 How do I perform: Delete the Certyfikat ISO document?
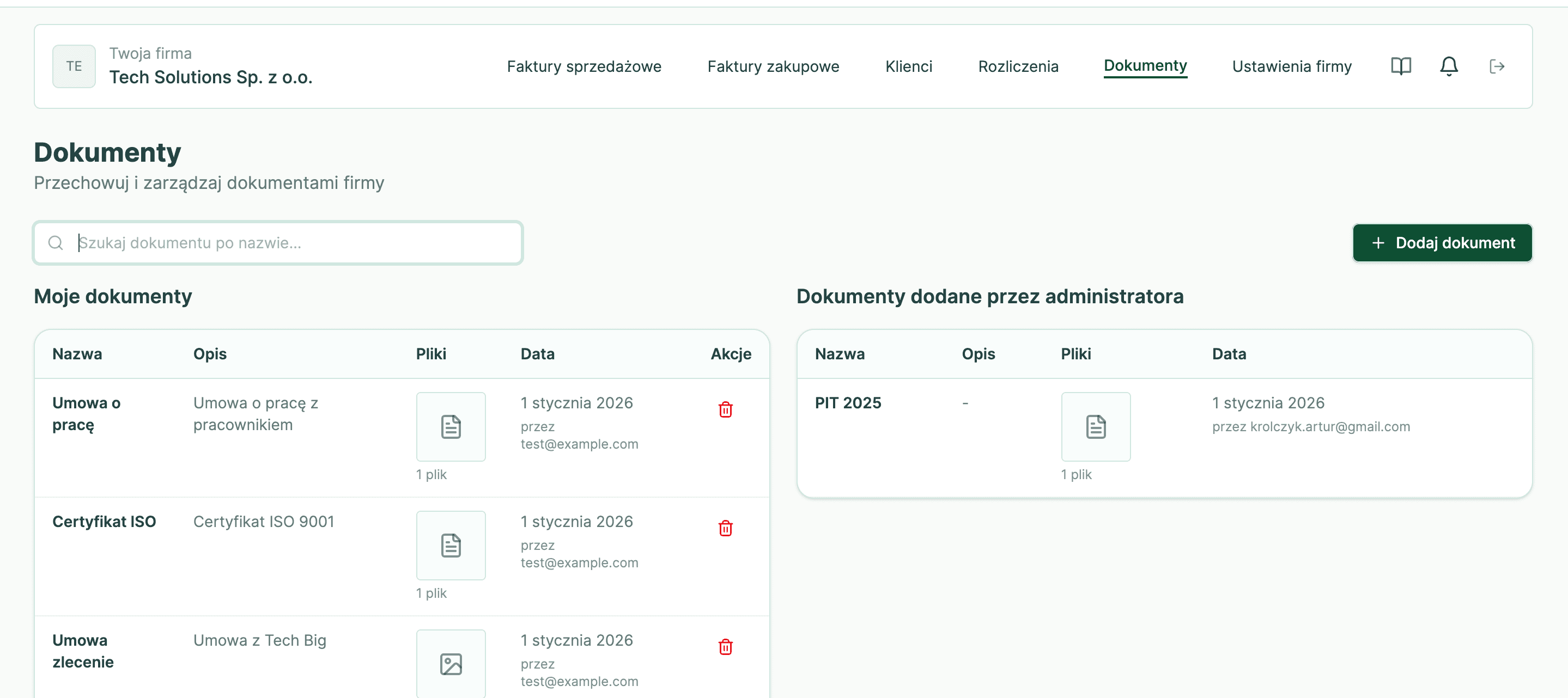(x=725, y=528)
